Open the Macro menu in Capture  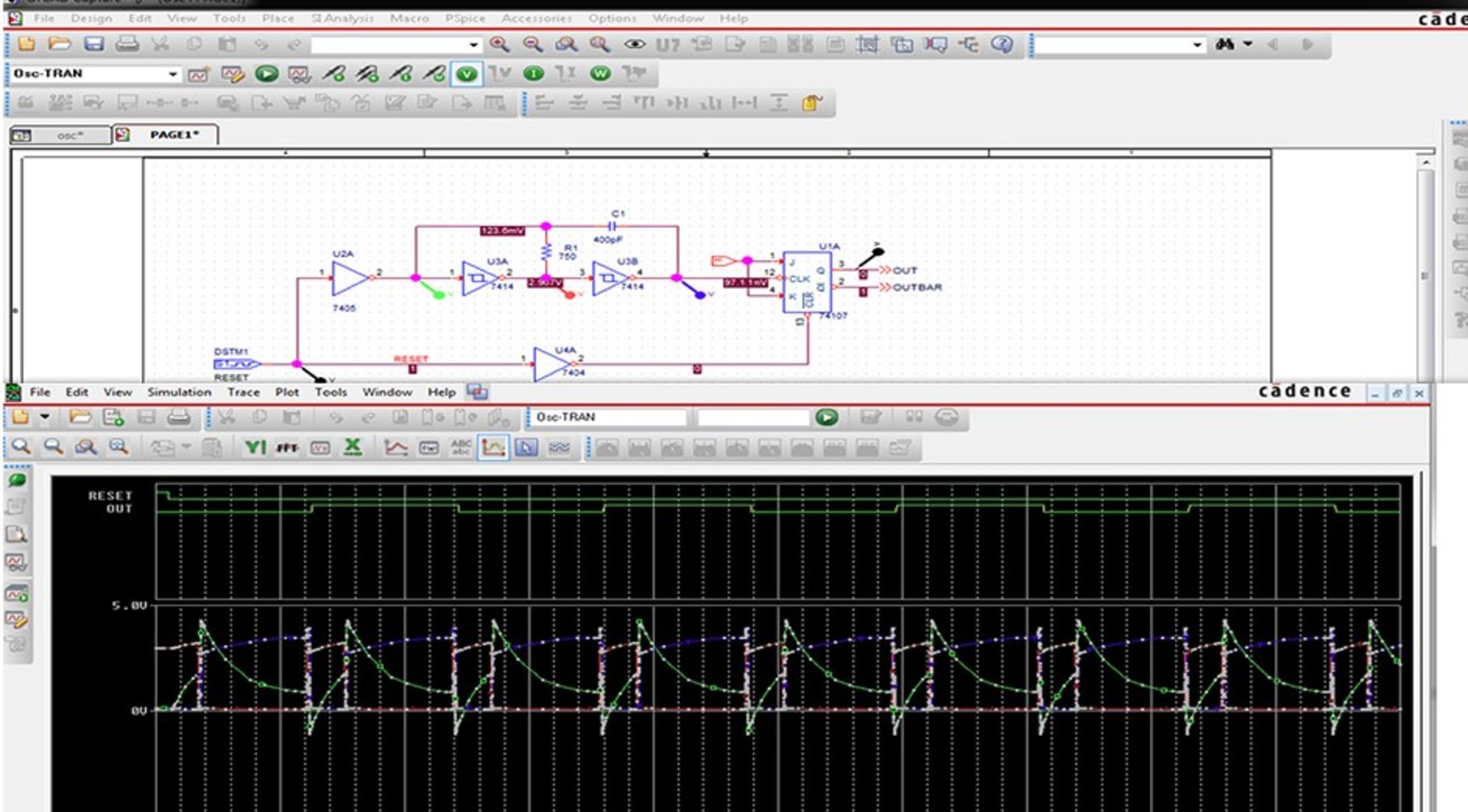[409, 18]
